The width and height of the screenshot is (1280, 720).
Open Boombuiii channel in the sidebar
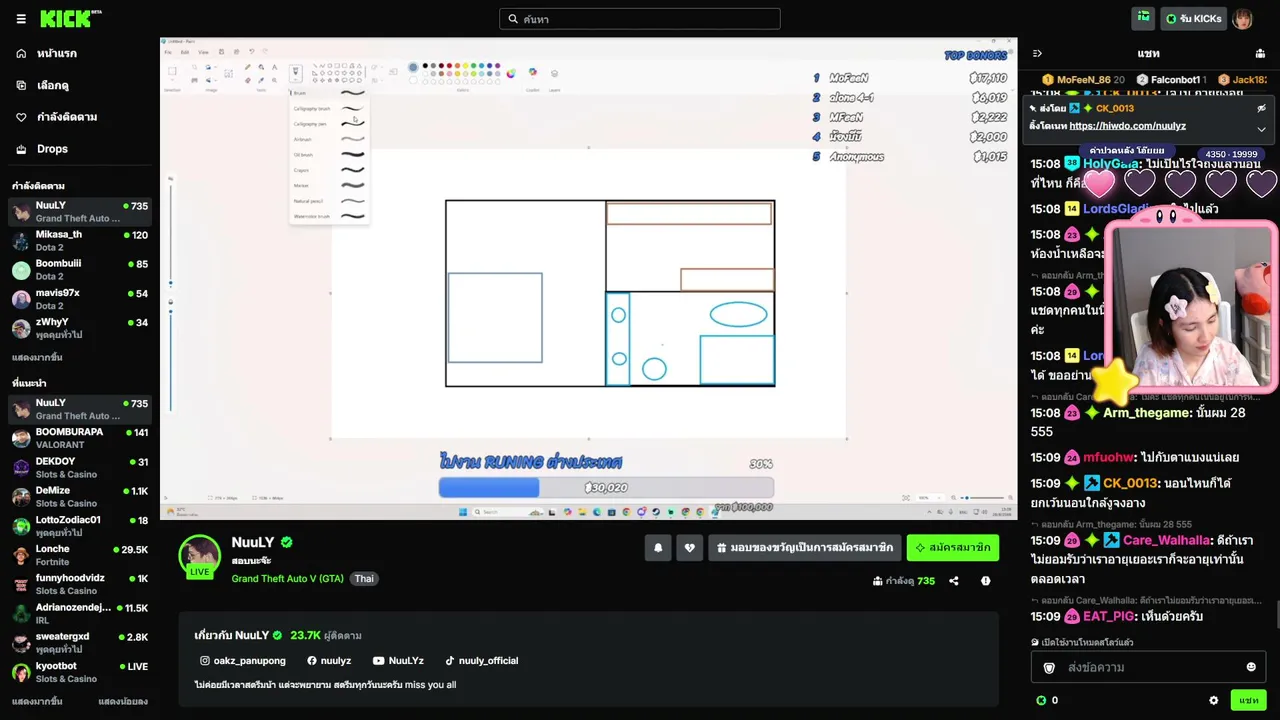[80, 270]
